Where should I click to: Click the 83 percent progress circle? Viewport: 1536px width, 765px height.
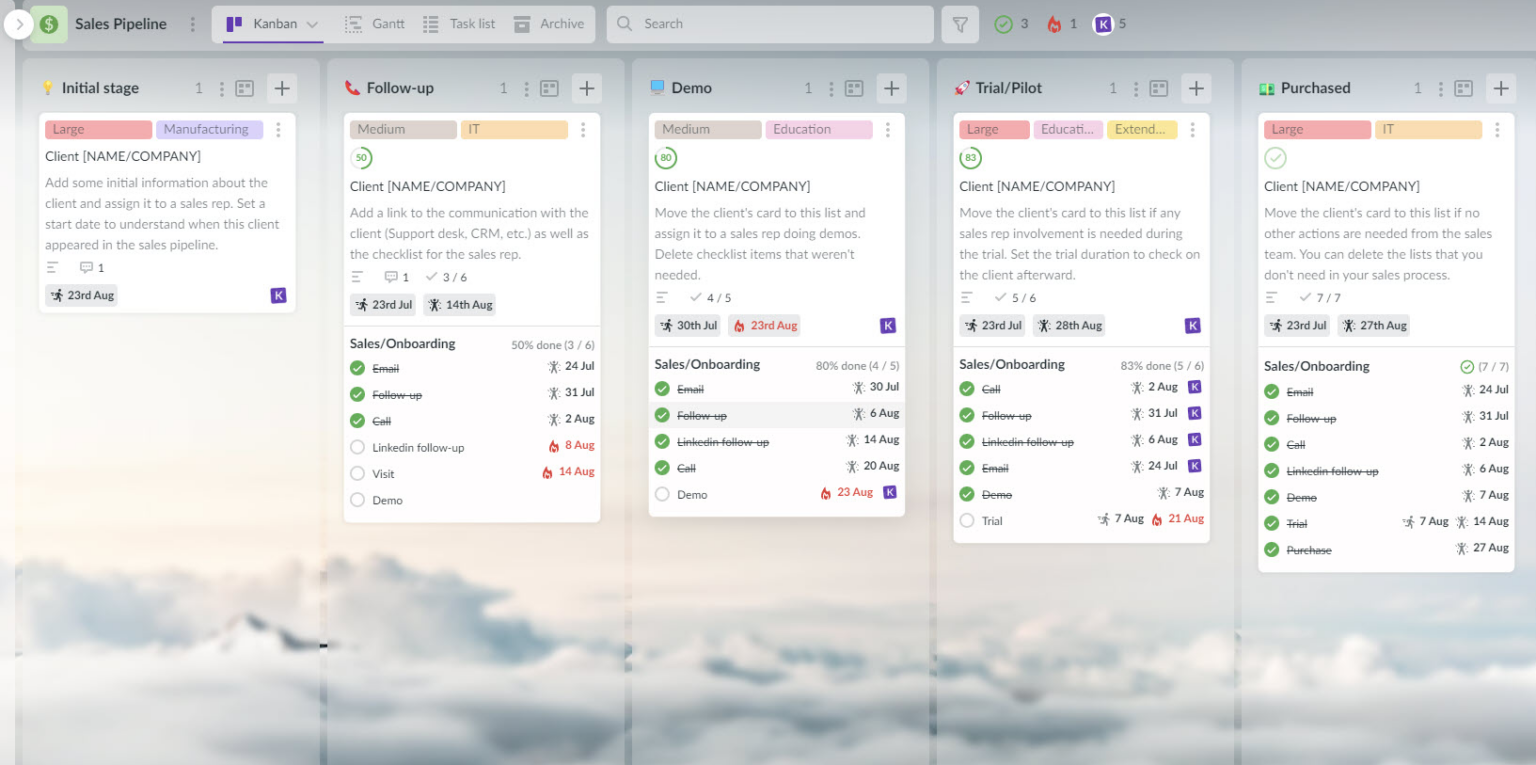[970, 158]
